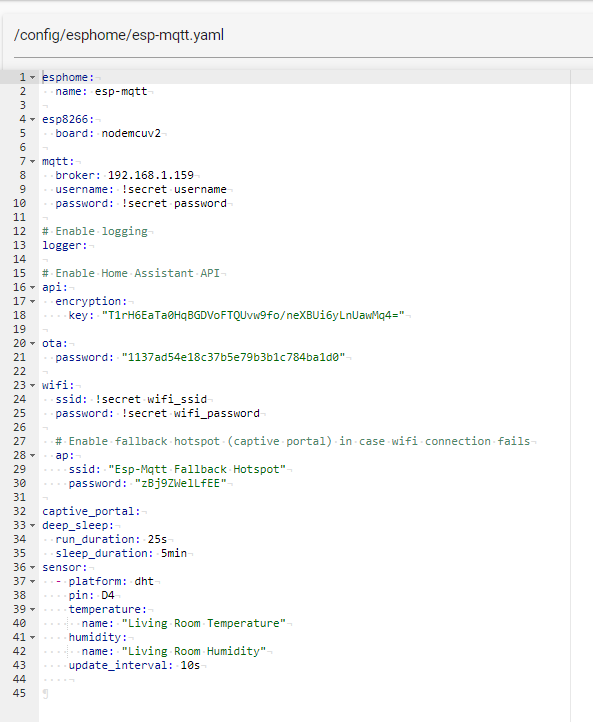This screenshot has height=722, width=593.
Task: Fold the dht platform list item
Action: click(33, 582)
